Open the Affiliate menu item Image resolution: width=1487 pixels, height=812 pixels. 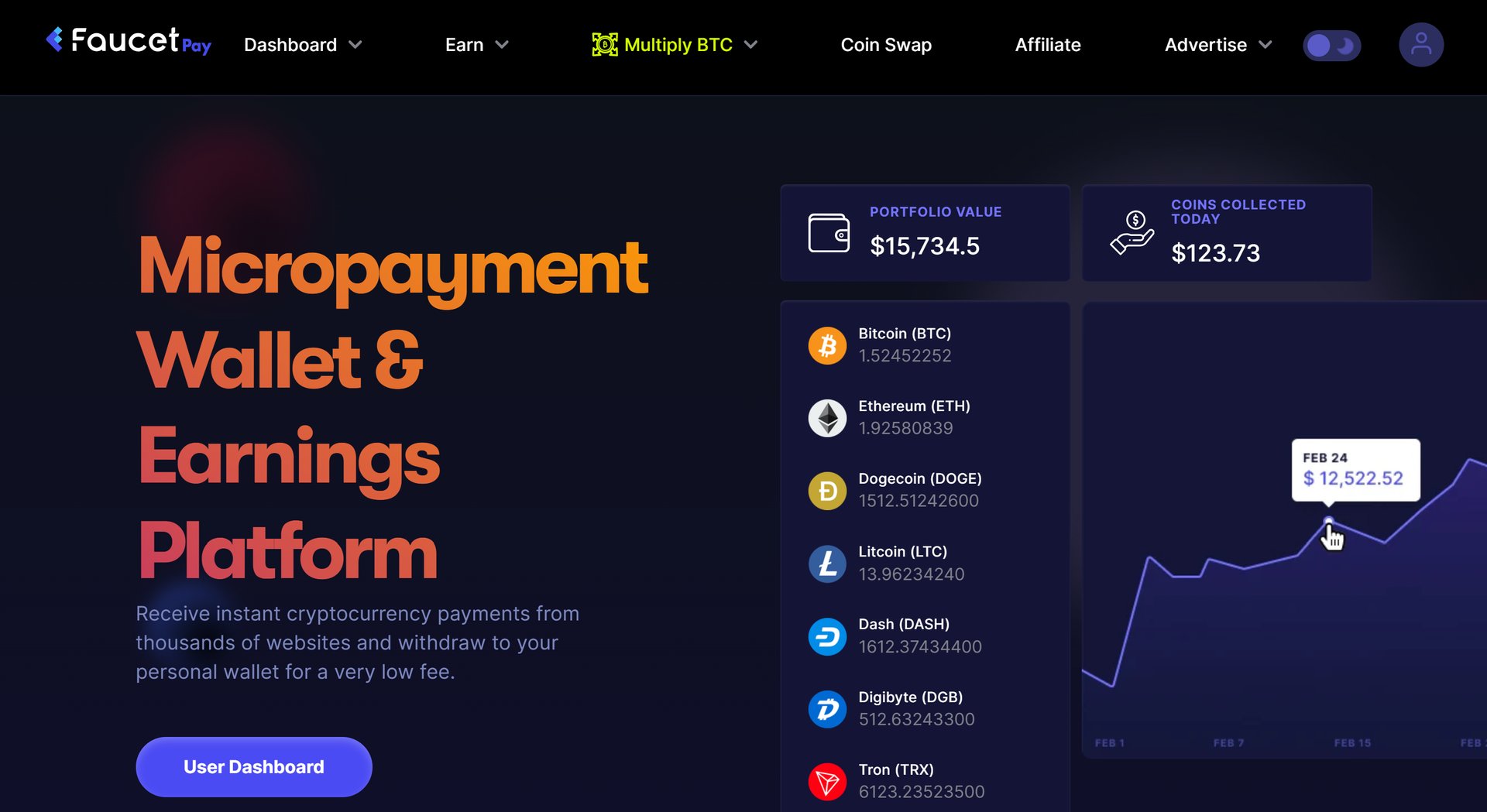1048,45
